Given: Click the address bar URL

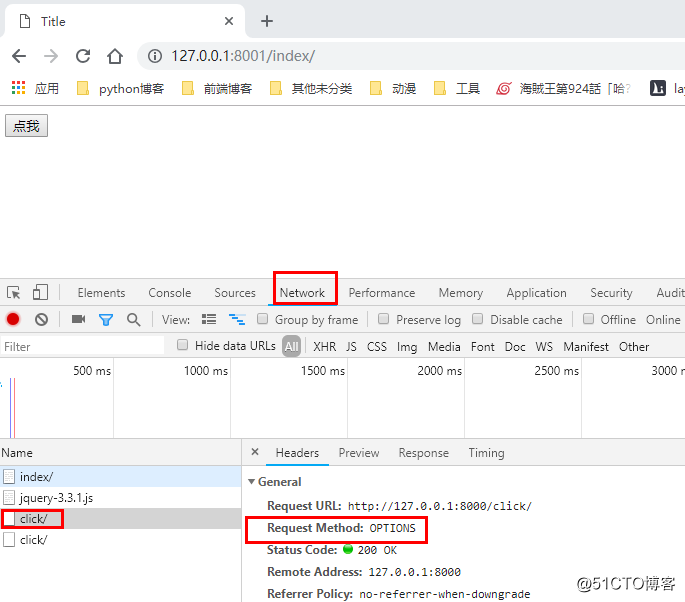Looking at the screenshot, I should pyautogui.click(x=243, y=56).
